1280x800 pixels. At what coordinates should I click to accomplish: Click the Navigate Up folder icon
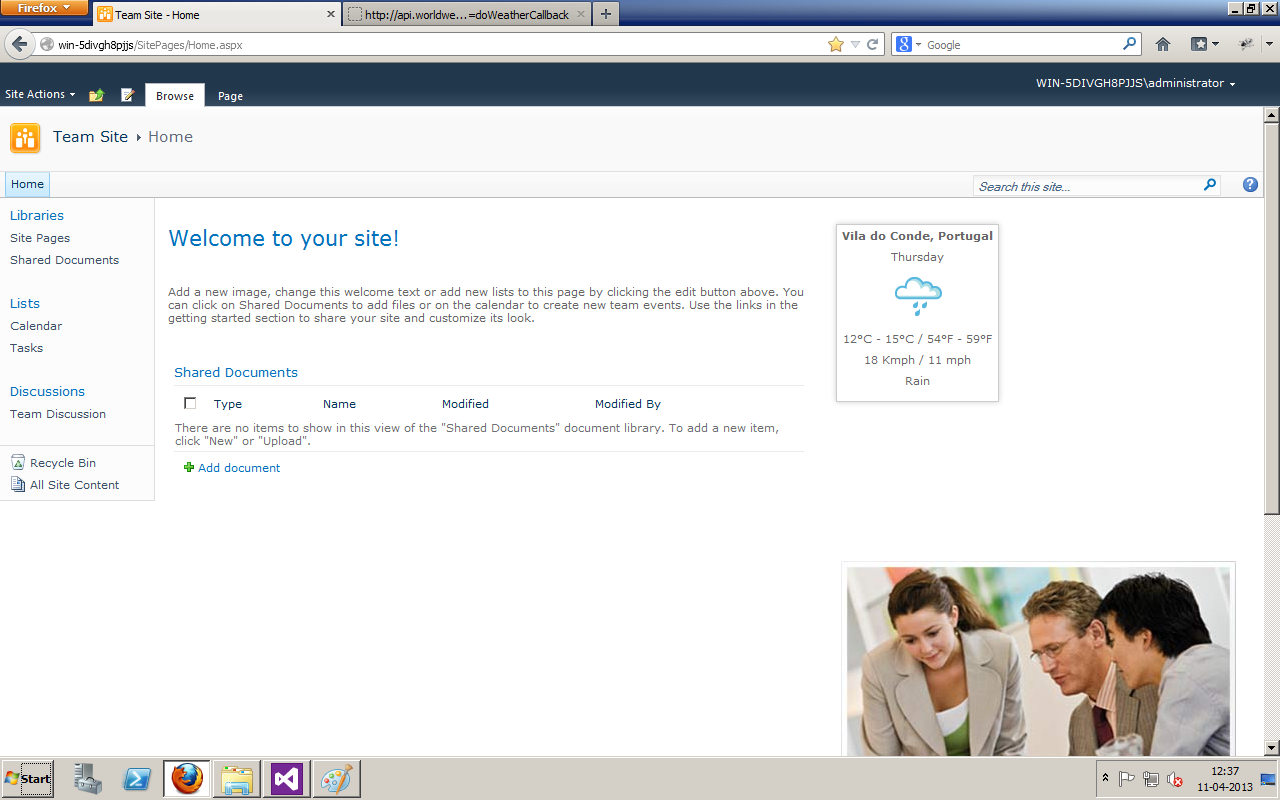click(96, 95)
